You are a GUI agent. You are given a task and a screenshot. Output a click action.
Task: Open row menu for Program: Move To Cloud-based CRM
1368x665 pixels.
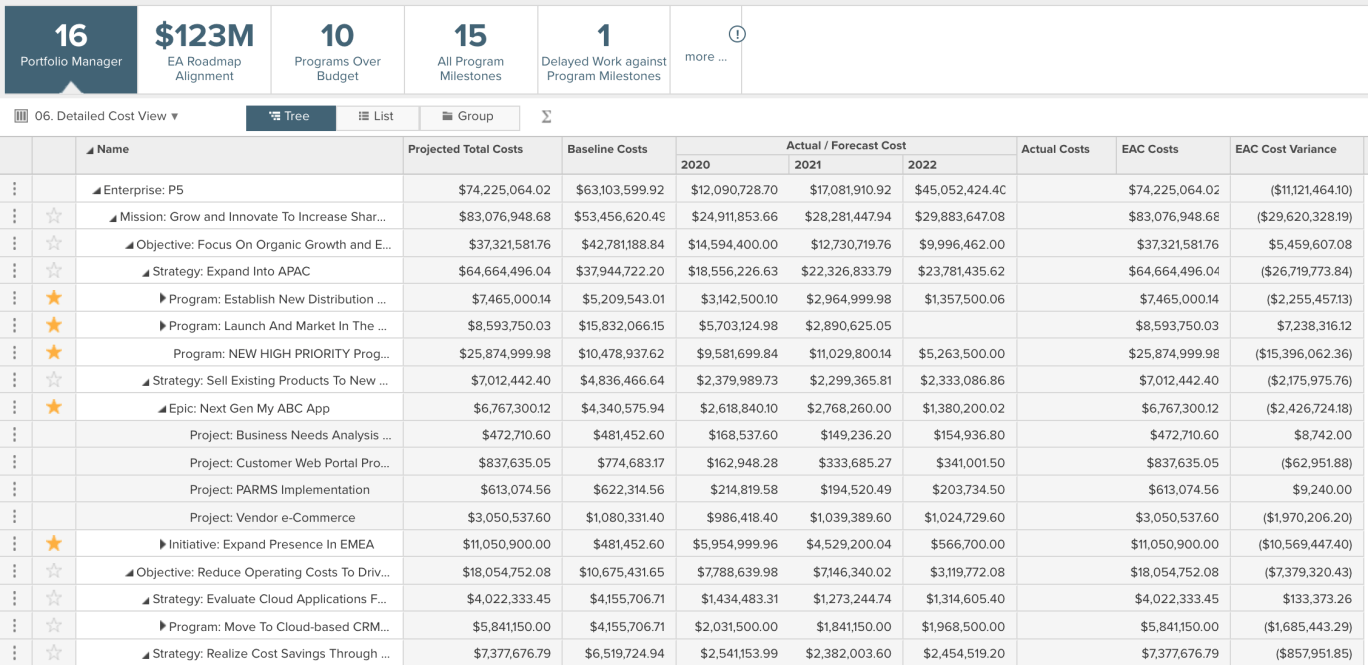[x=15, y=626]
